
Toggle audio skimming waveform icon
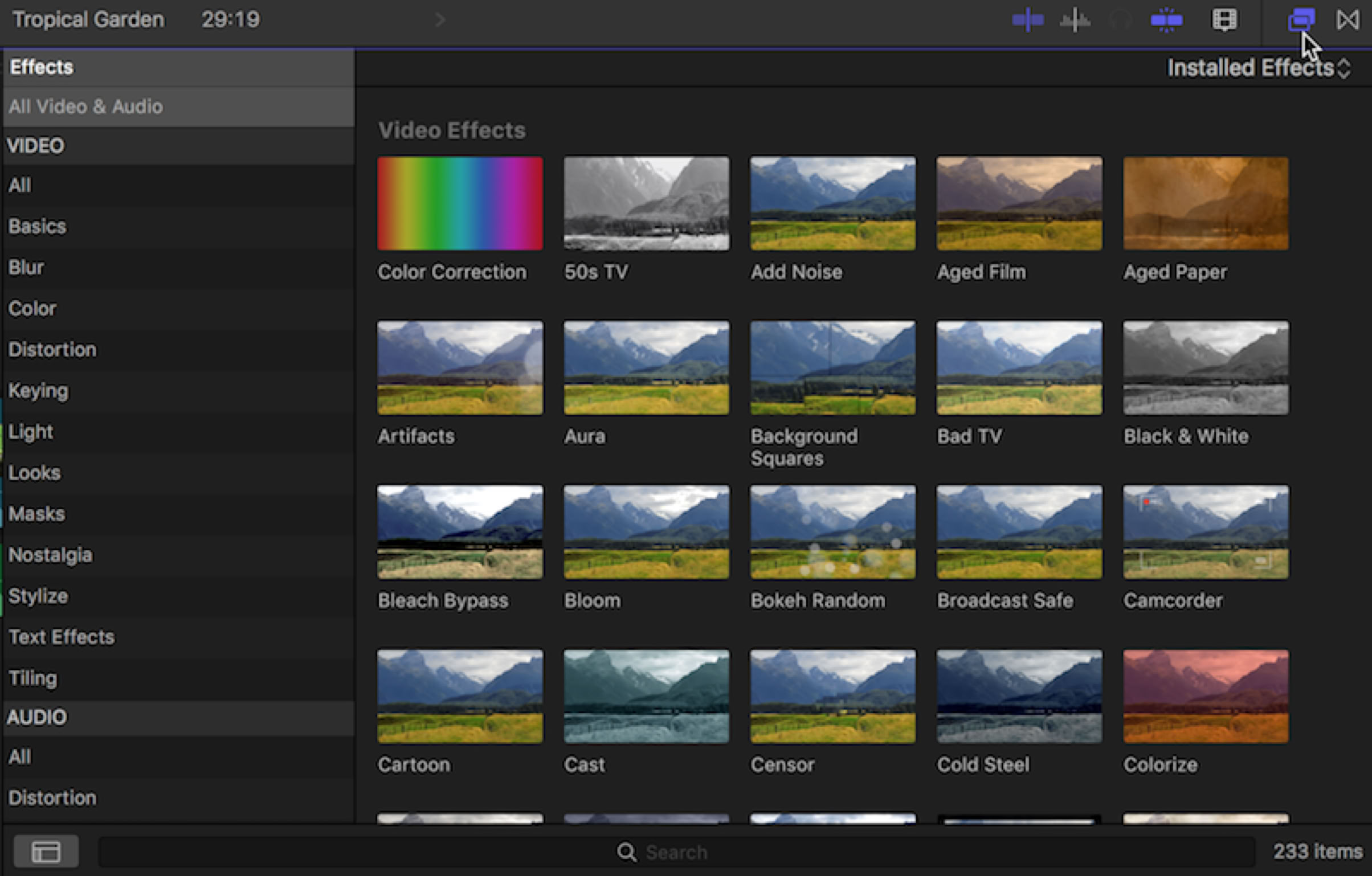pyautogui.click(x=1075, y=21)
